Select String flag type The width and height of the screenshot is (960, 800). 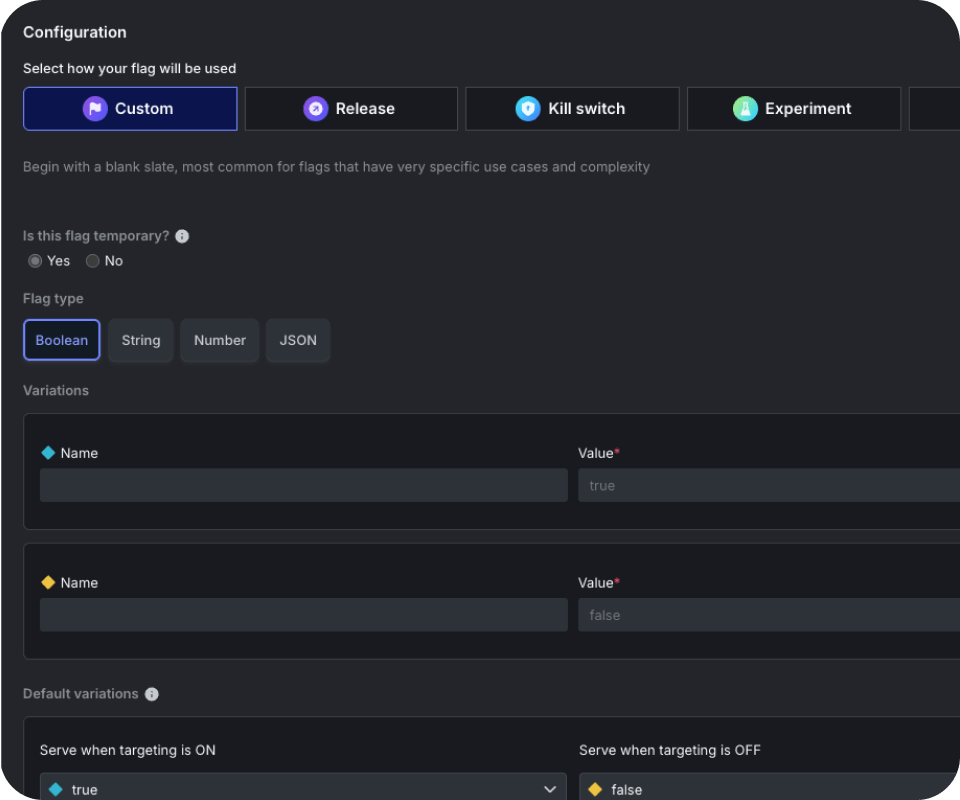141,340
